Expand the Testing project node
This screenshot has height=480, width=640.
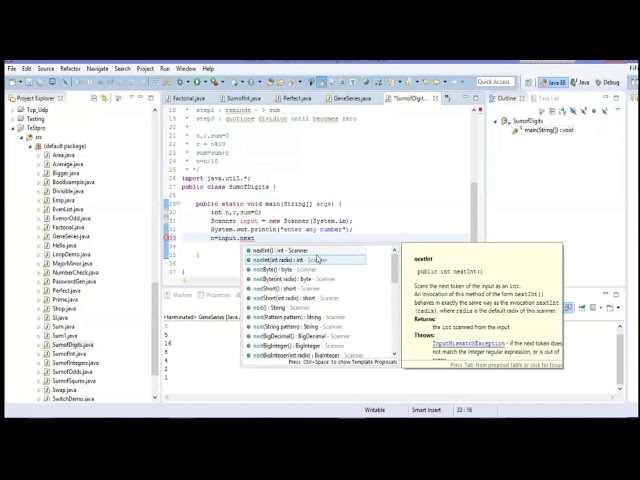click(x=12, y=119)
